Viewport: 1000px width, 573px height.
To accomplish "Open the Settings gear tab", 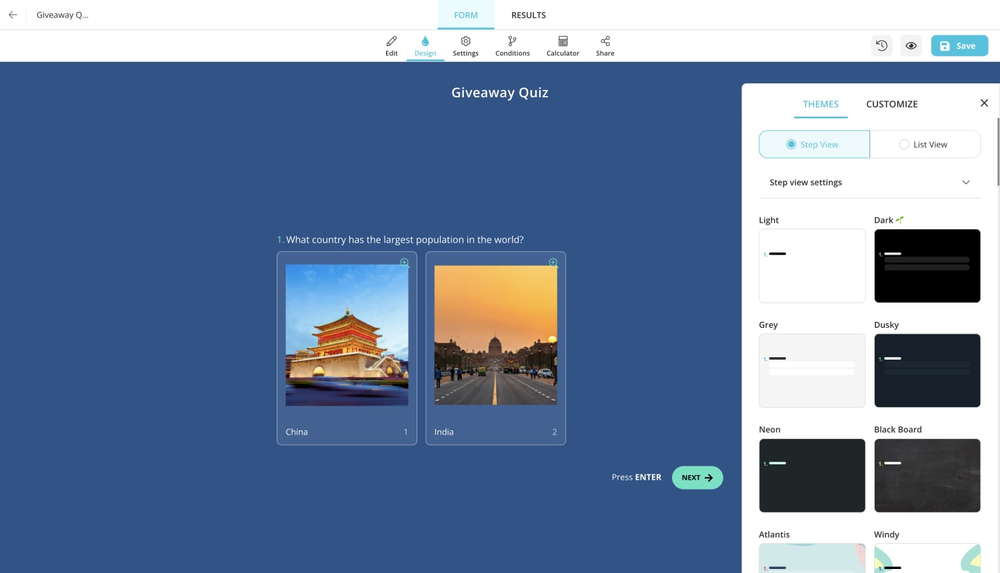I will tap(465, 46).
